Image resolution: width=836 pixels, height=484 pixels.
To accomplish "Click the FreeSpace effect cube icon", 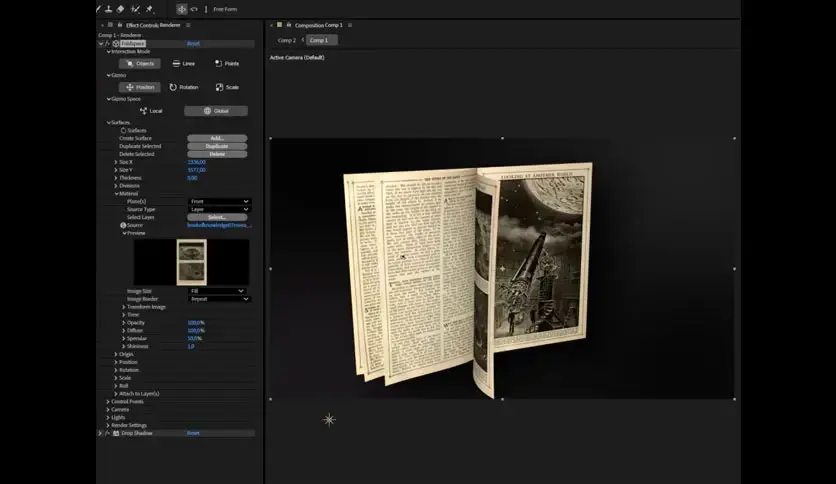I will pyautogui.click(x=116, y=44).
